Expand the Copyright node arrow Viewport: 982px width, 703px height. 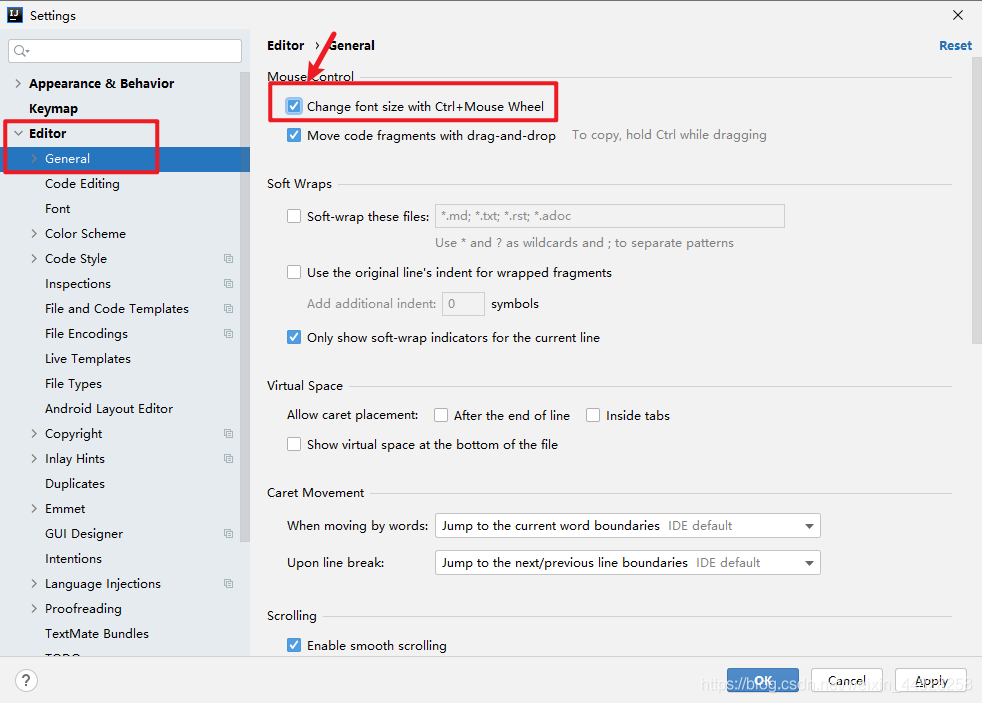[x=34, y=433]
